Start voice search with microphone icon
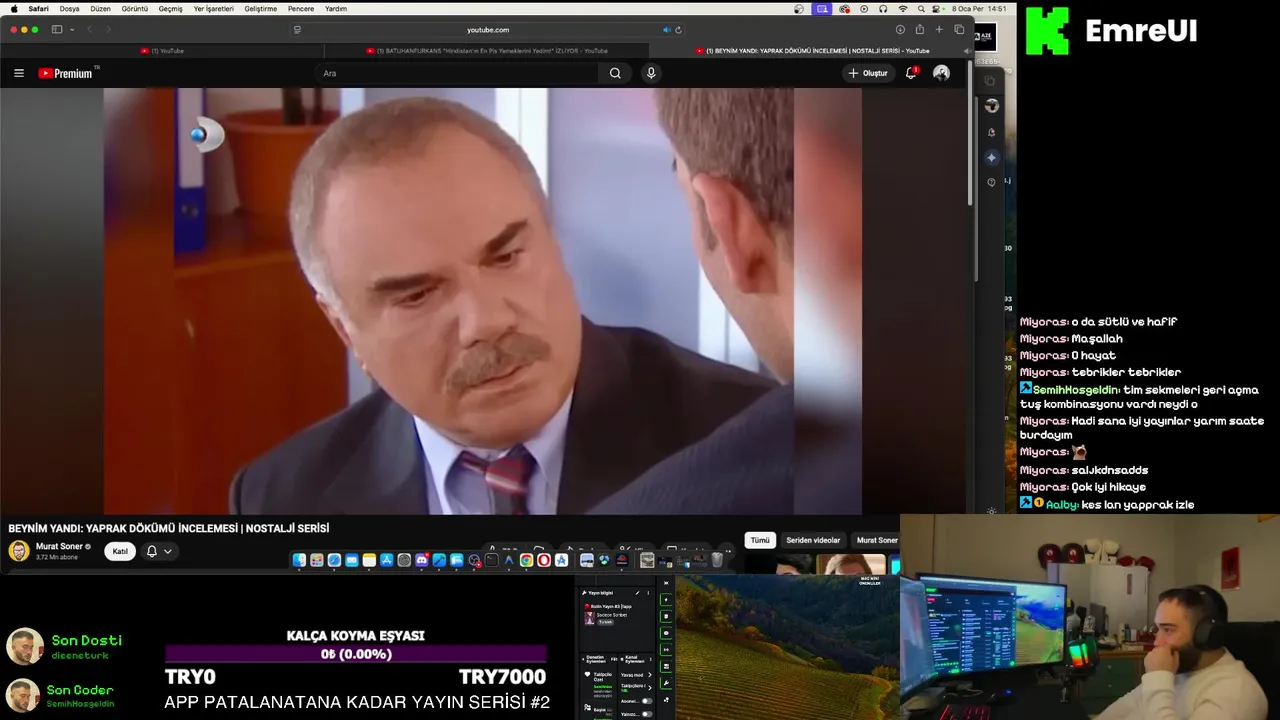This screenshot has height=720, width=1280. tap(651, 73)
